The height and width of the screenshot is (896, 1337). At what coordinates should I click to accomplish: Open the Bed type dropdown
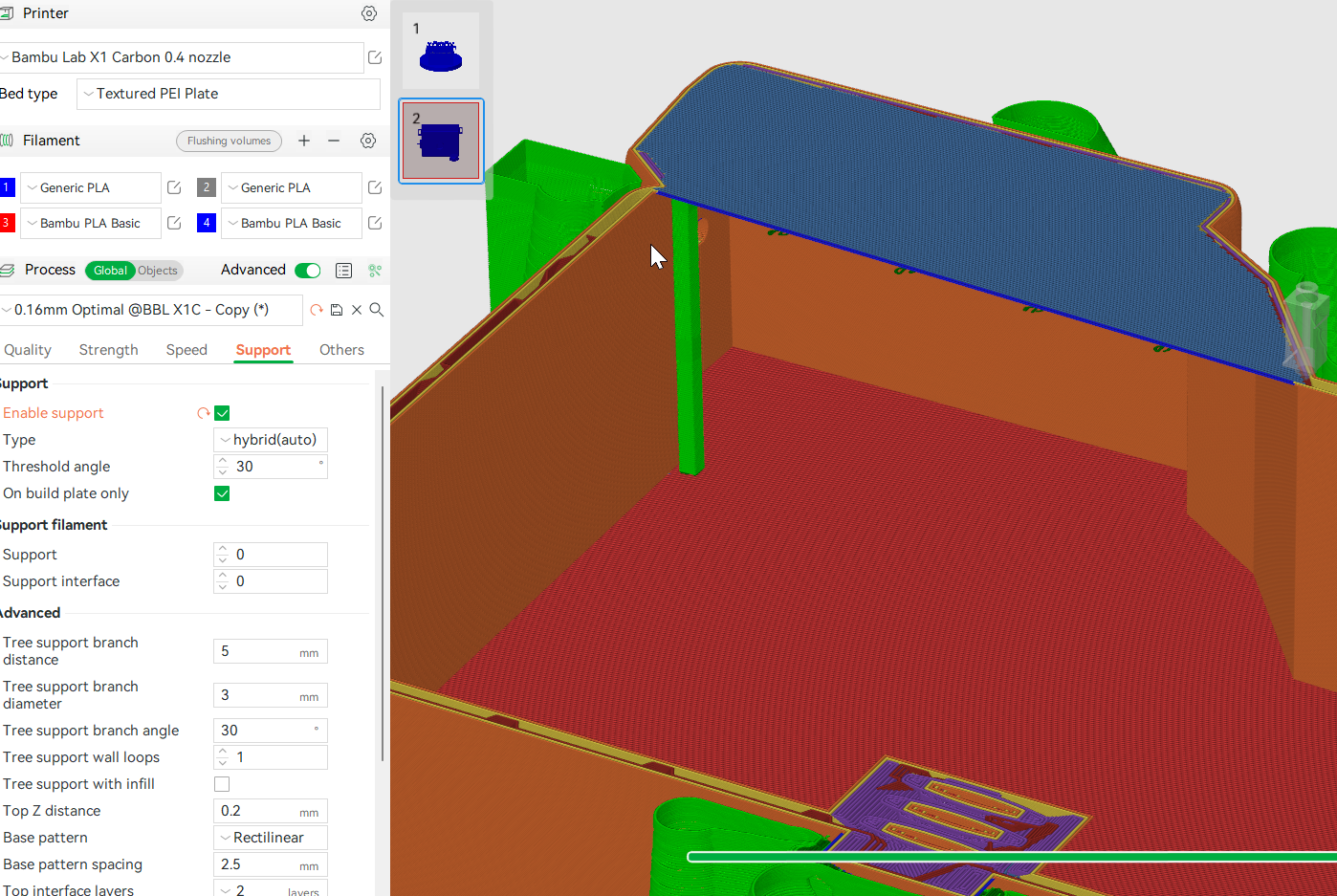point(229,94)
